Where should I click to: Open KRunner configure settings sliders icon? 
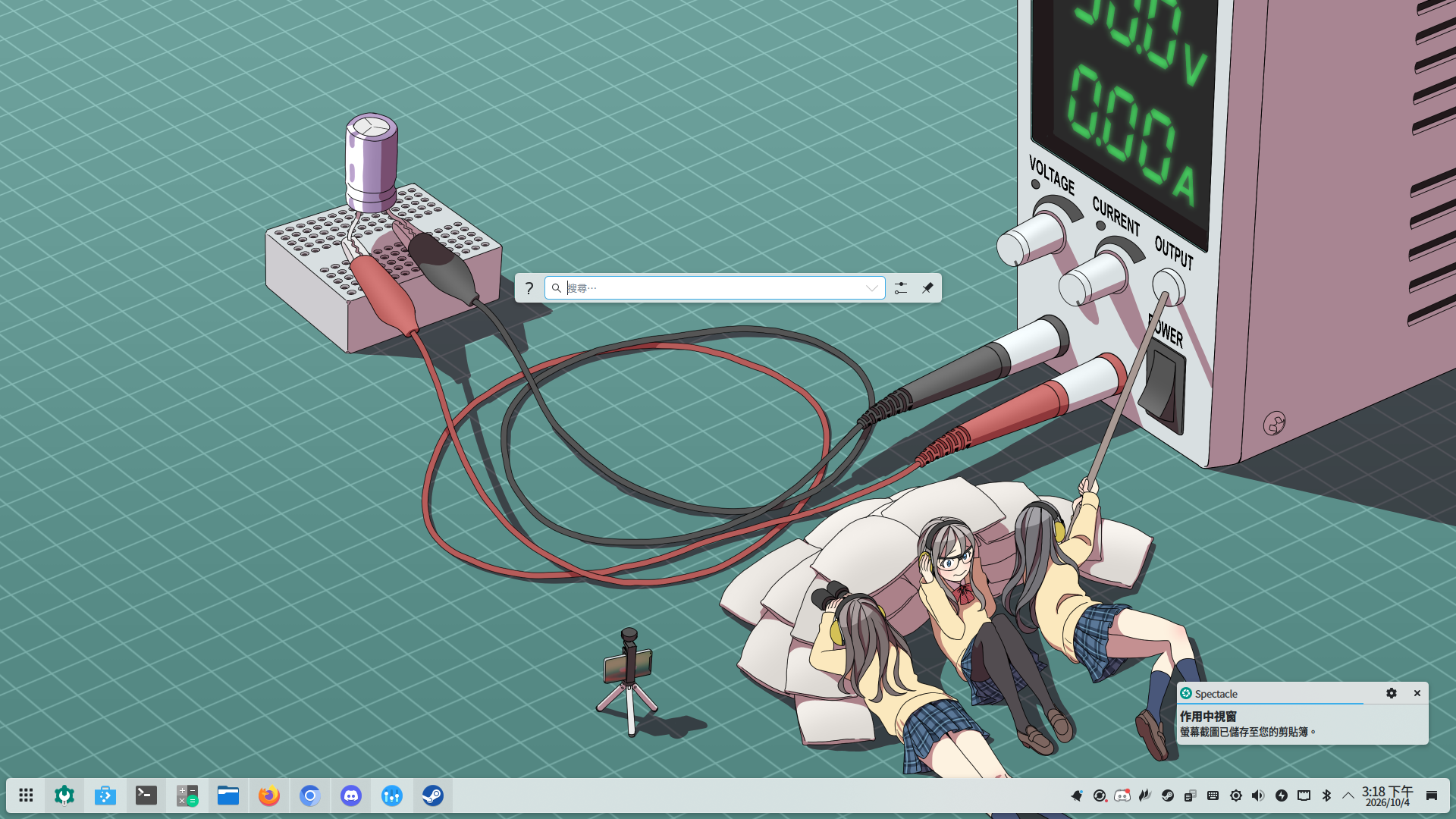(x=900, y=288)
